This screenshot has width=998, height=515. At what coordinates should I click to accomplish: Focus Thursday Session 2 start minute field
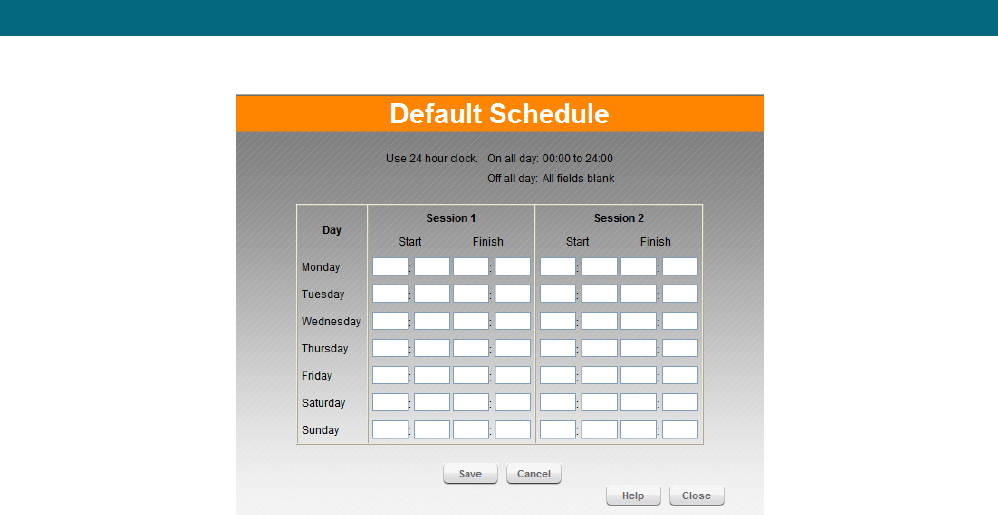point(600,348)
